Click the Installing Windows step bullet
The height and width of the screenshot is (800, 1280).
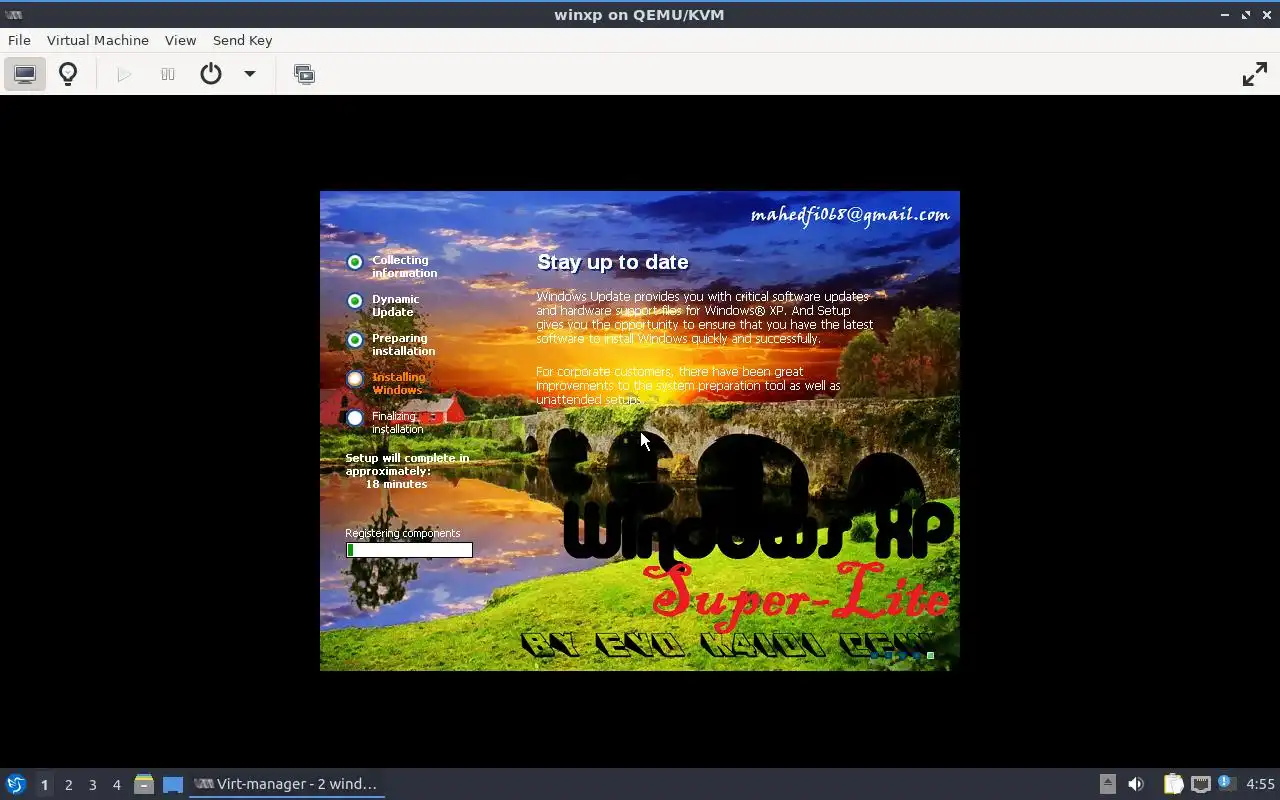pyautogui.click(x=355, y=379)
